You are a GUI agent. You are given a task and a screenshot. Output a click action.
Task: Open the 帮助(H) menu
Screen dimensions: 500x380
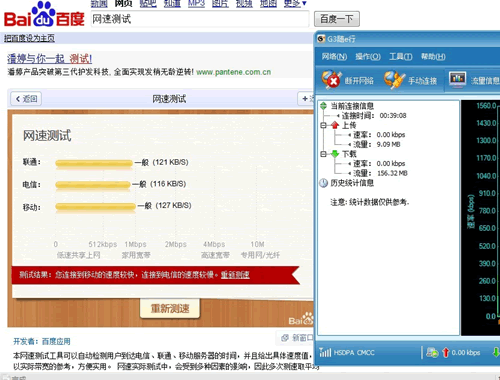433,56
